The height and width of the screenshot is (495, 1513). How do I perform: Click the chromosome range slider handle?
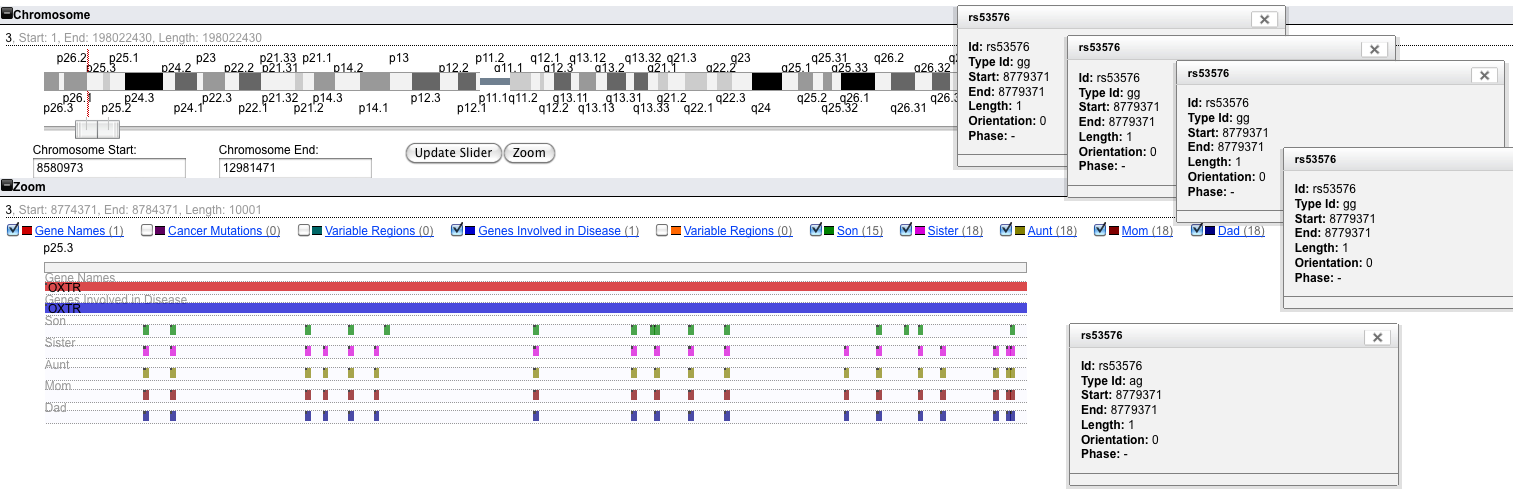98,129
